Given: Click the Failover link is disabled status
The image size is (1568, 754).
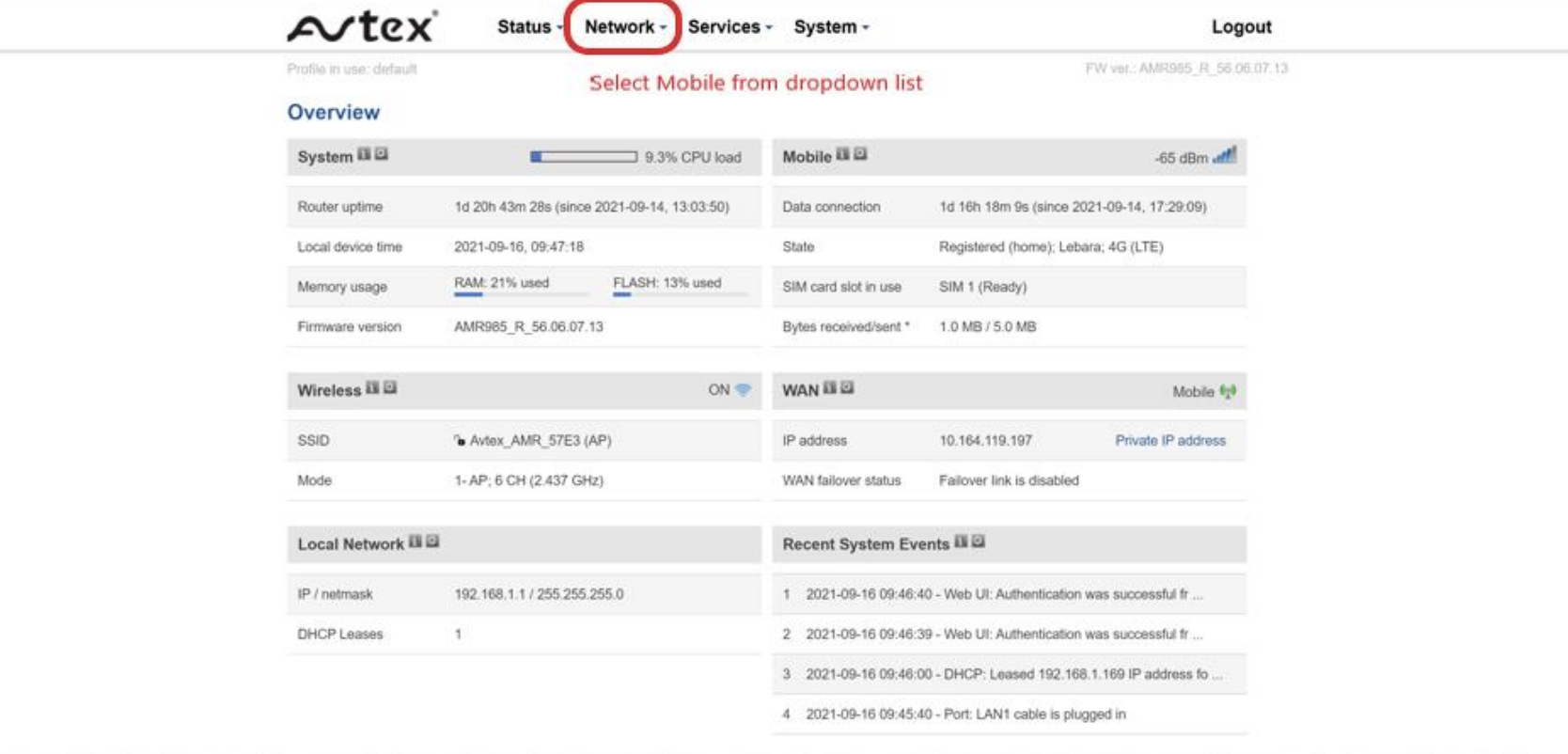Looking at the screenshot, I should click(1009, 480).
